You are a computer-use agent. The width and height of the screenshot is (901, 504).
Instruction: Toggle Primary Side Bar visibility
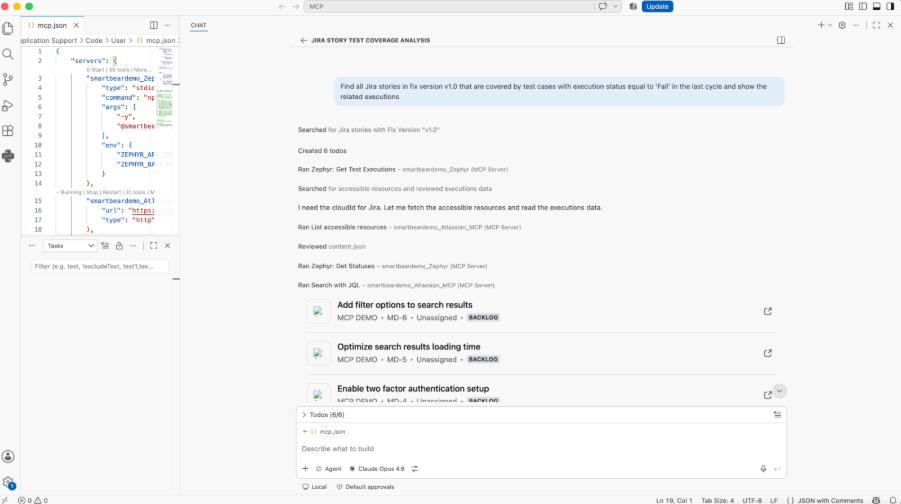pos(863,6)
